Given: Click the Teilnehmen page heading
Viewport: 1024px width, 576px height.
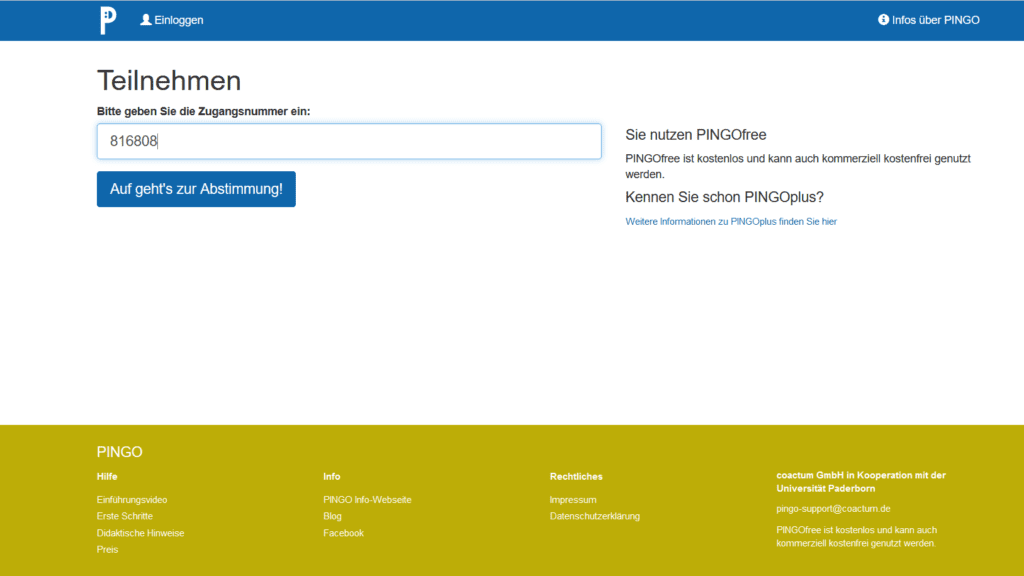Looking at the screenshot, I should [168, 80].
